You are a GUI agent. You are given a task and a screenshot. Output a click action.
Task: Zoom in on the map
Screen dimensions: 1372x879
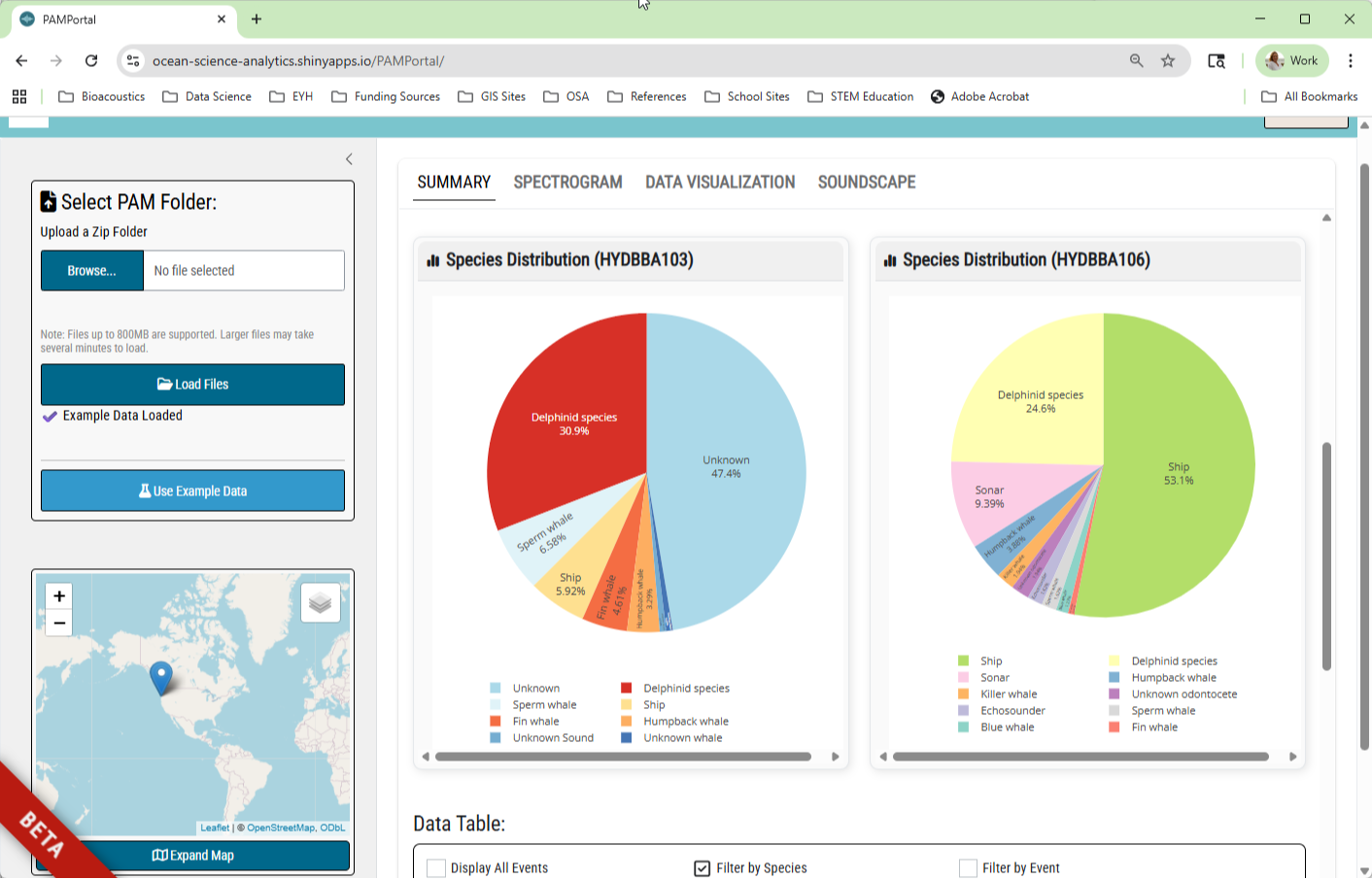[59, 596]
